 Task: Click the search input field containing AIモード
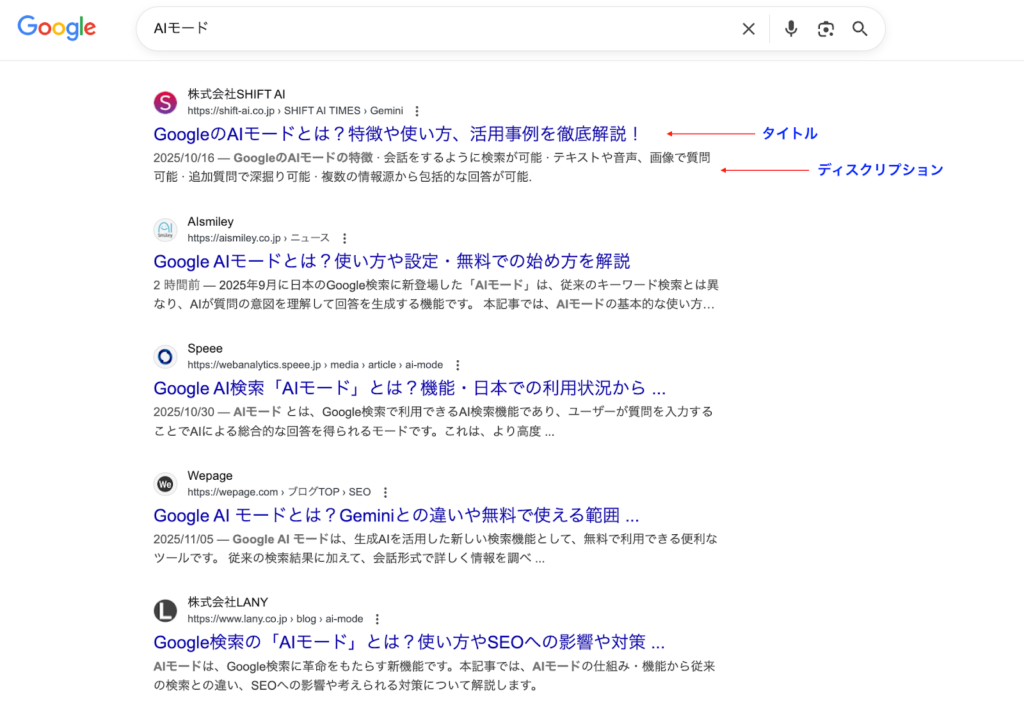(440, 29)
